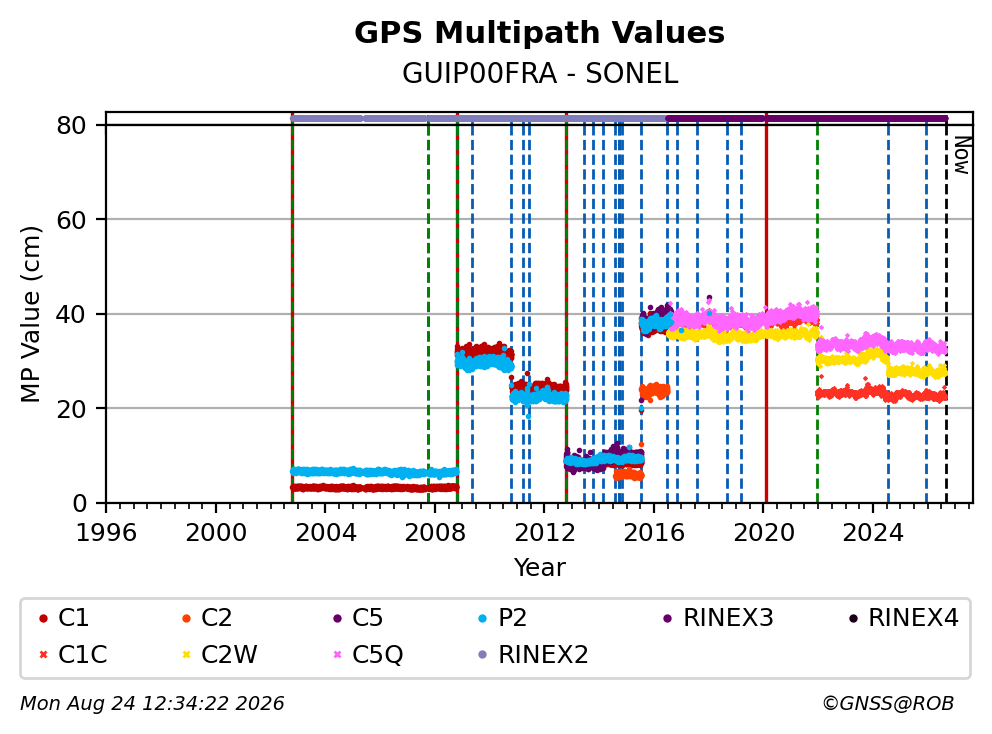
Task: Click the C2W yellow cross legend marker
Action: tap(186, 654)
